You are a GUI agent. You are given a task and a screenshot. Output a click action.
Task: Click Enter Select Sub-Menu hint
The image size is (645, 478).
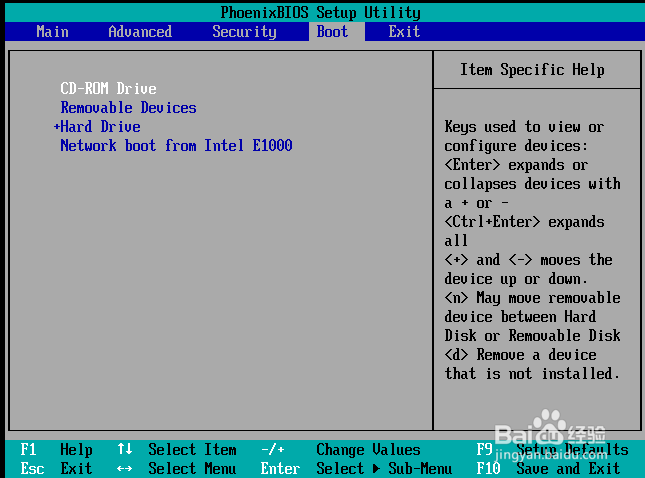pos(356,469)
